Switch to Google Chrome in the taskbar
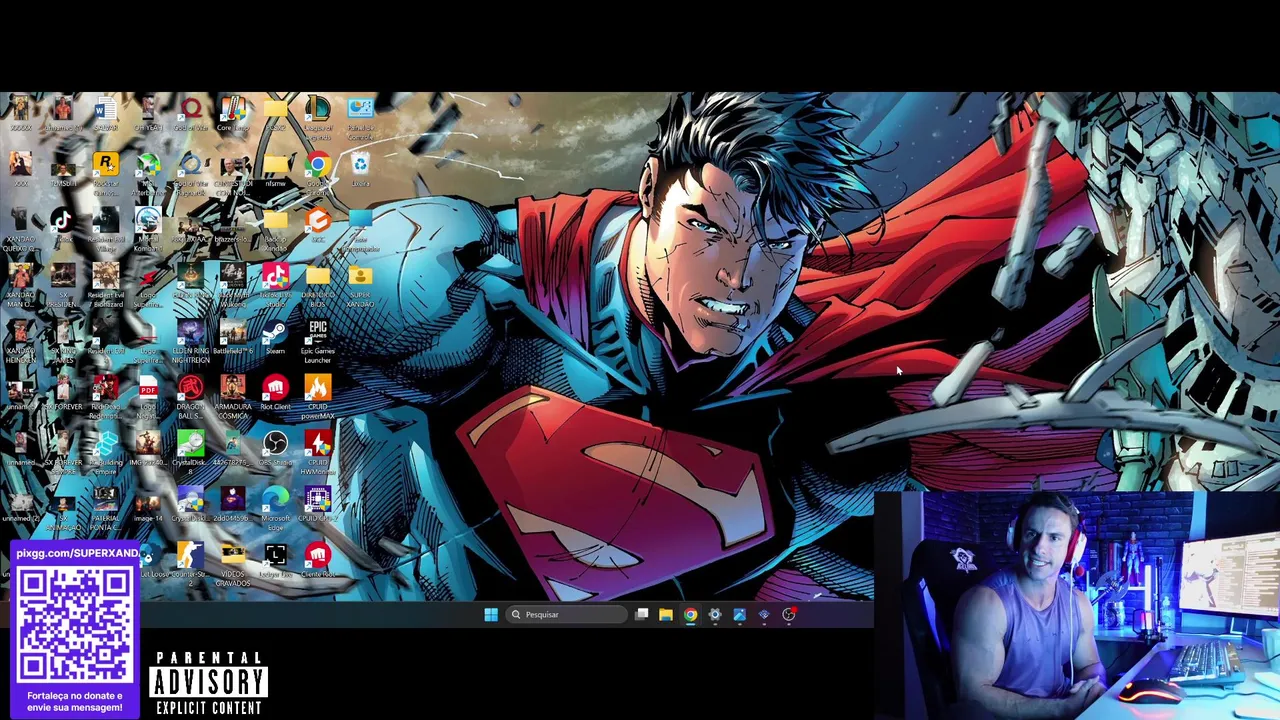The width and height of the screenshot is (1280, 720). [x=690, y=615]
